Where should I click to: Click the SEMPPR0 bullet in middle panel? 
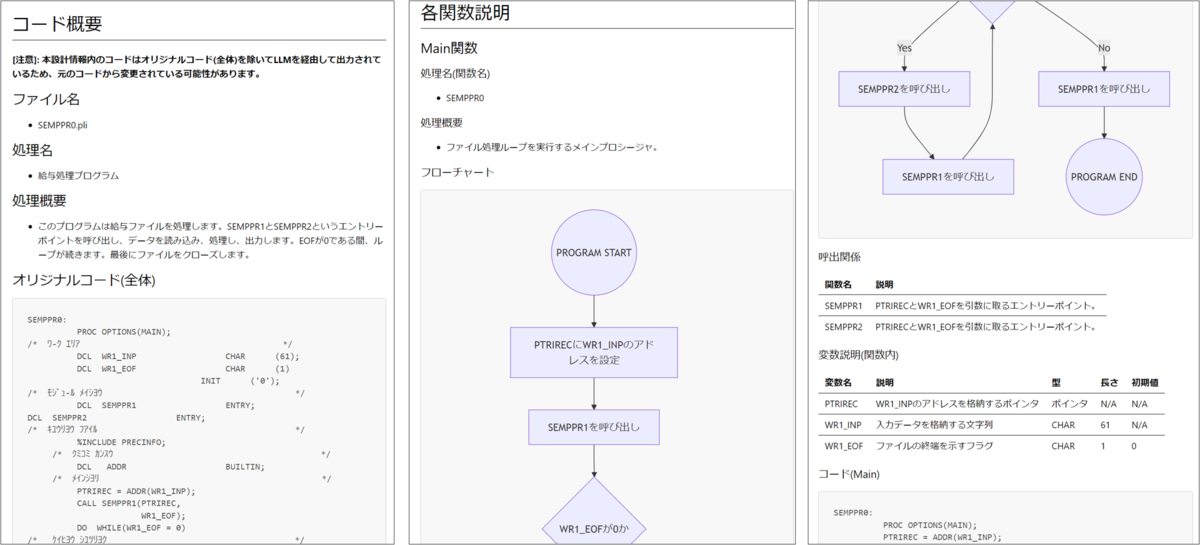(x=465, y=98)
